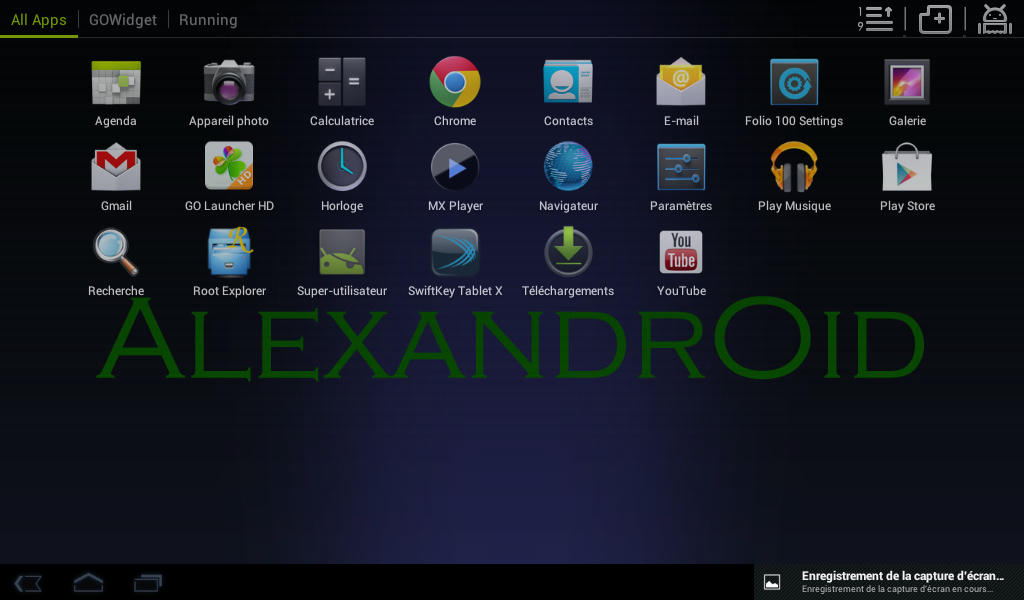Viewport: 1024px width, 600px height.
Task: Tap the Recent apps button
Action: coord(148,582)
